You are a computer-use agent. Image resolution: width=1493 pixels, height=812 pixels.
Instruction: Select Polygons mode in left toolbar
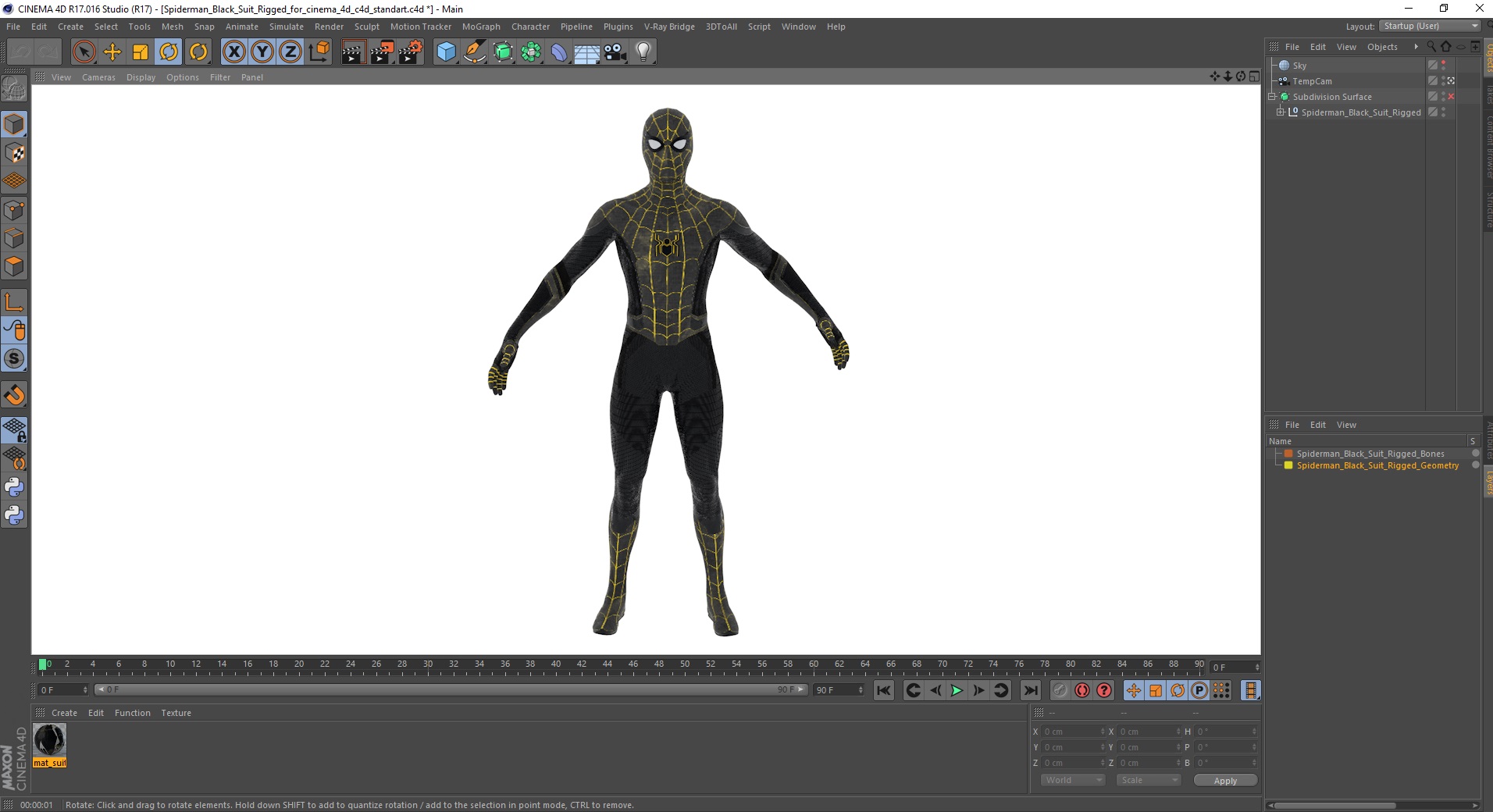click(x=14, y=266)
